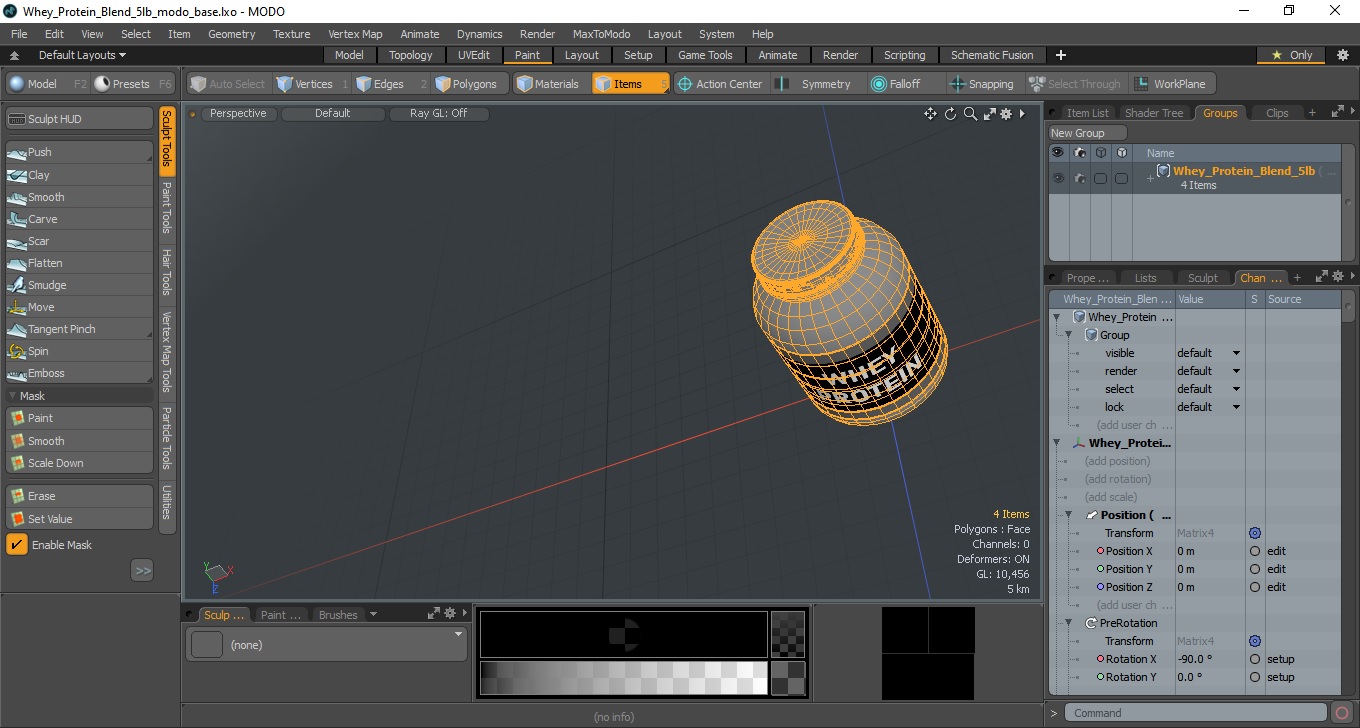Click the viewport pan move icon
This screenshot has width=1360, height=728.
tap(931, 114)
